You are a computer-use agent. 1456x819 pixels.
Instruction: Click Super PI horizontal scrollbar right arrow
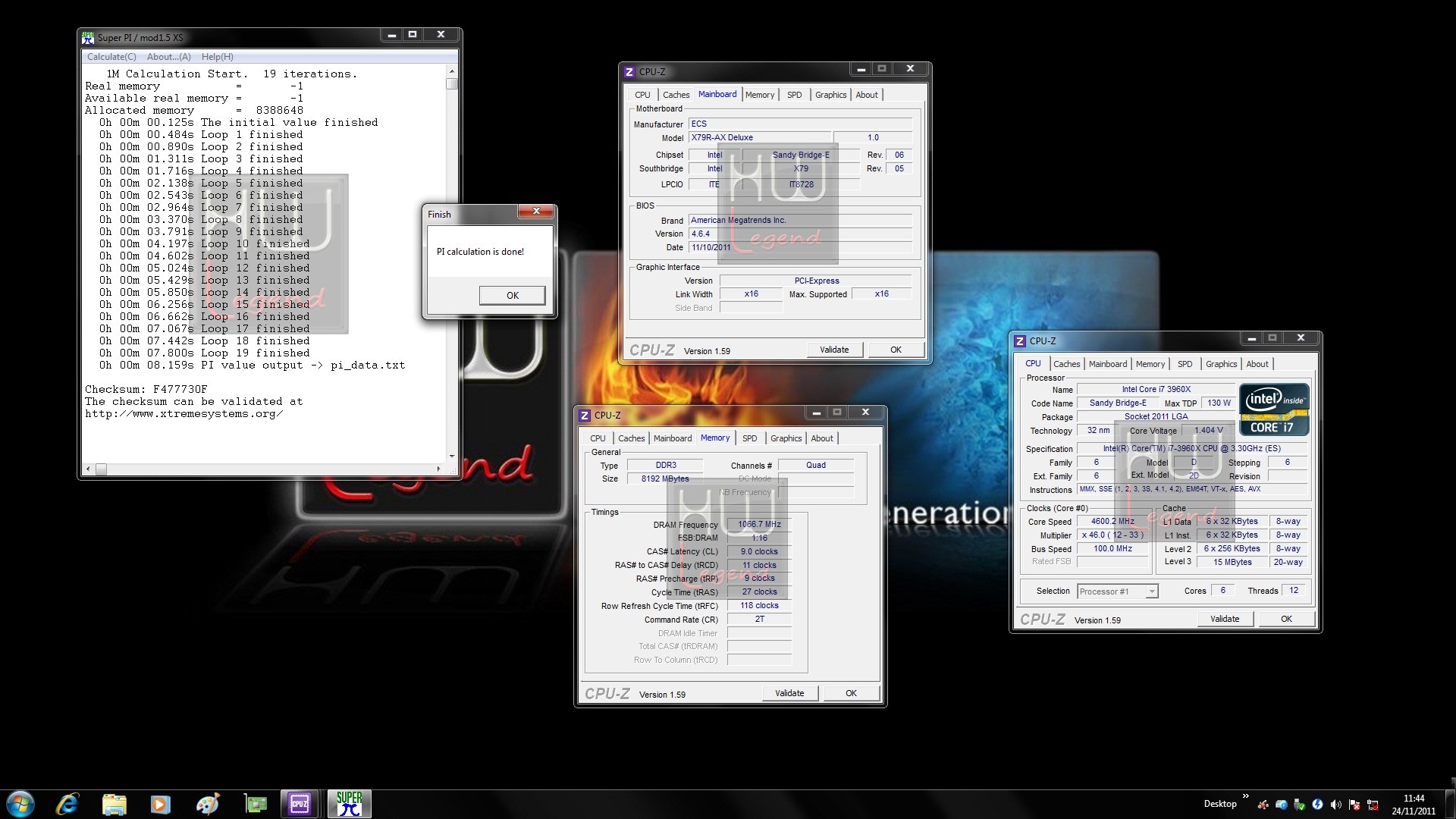439,469
